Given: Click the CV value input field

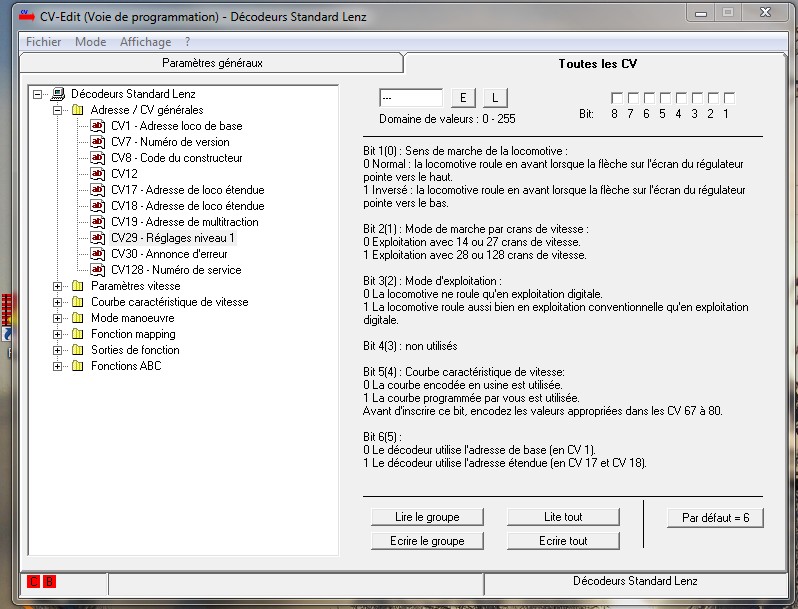Looking at the screenshot, I should (411, 98).
